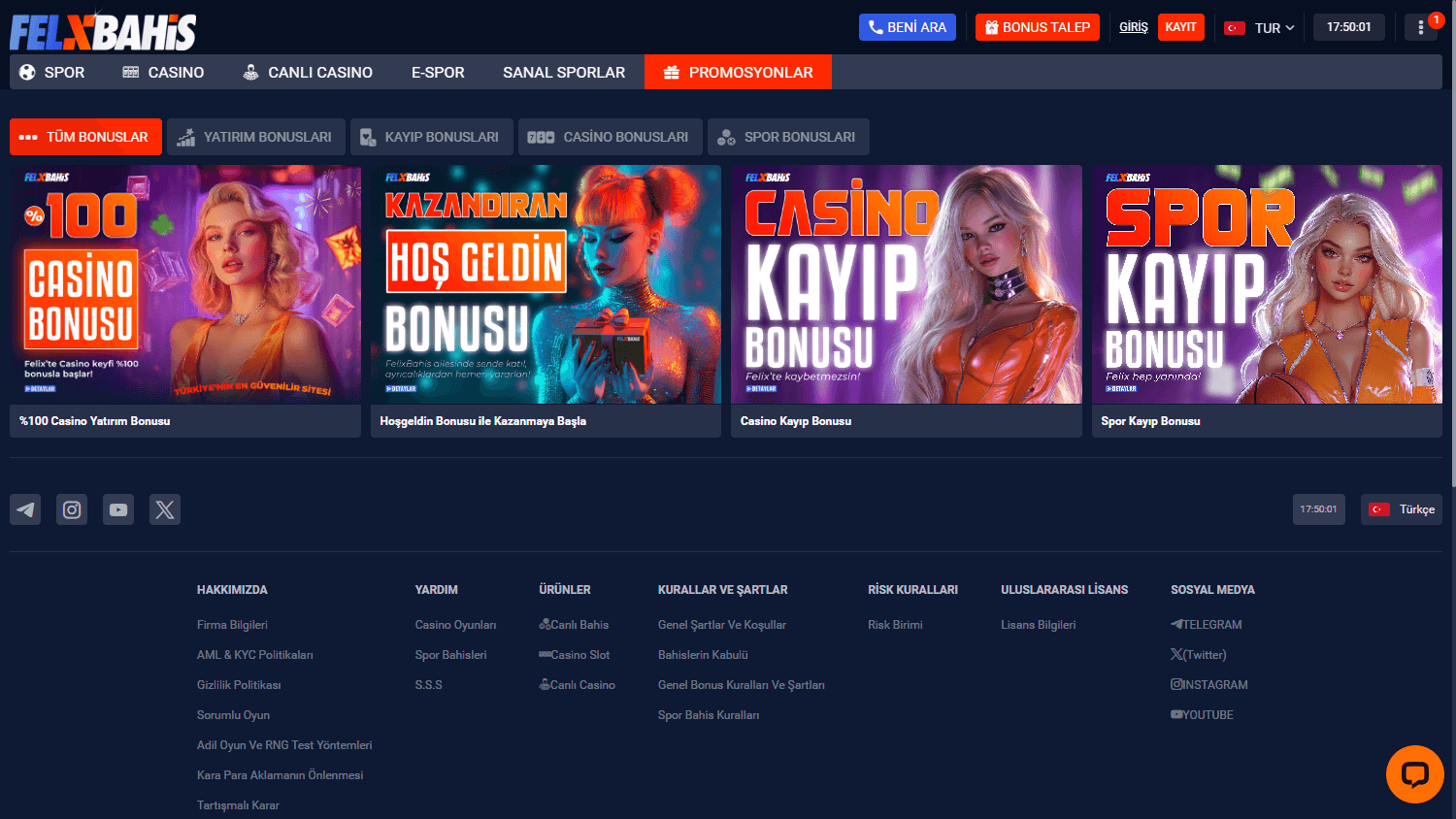Open AML & KYC Politikaları link
Viewport: 1456px width, 819px height.
coord(255,655)
